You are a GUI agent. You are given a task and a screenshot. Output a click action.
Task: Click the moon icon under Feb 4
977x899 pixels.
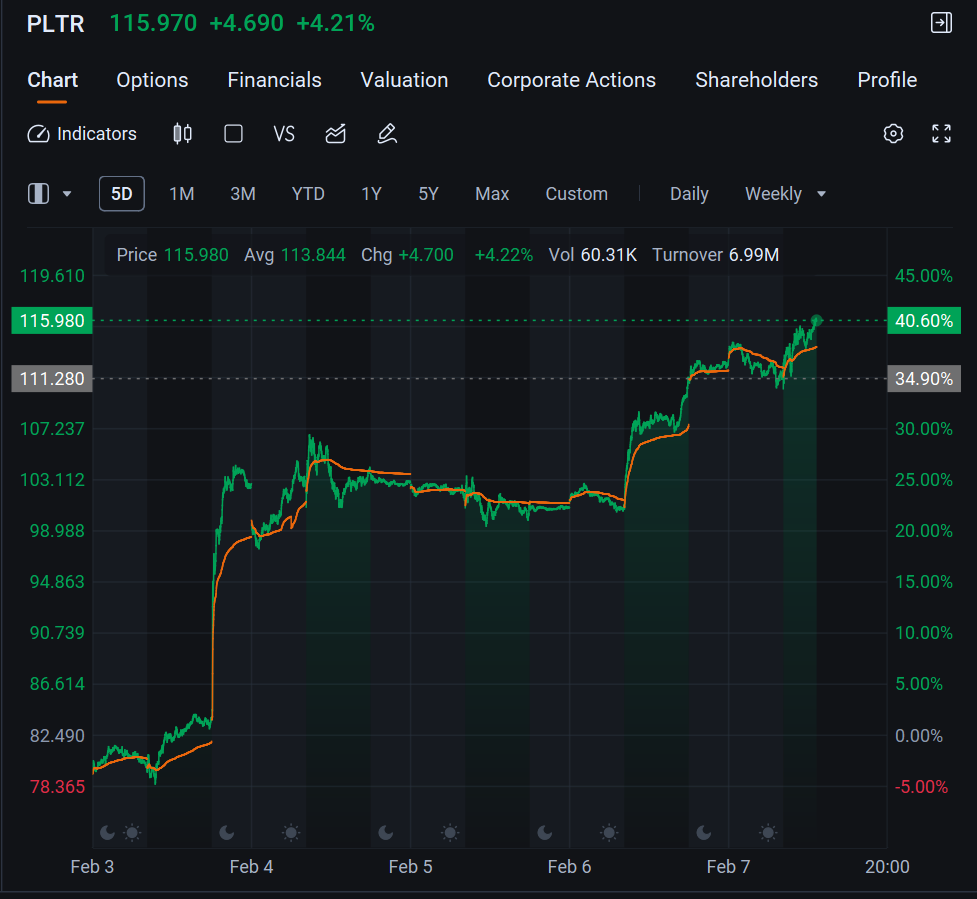pos(227,832)
